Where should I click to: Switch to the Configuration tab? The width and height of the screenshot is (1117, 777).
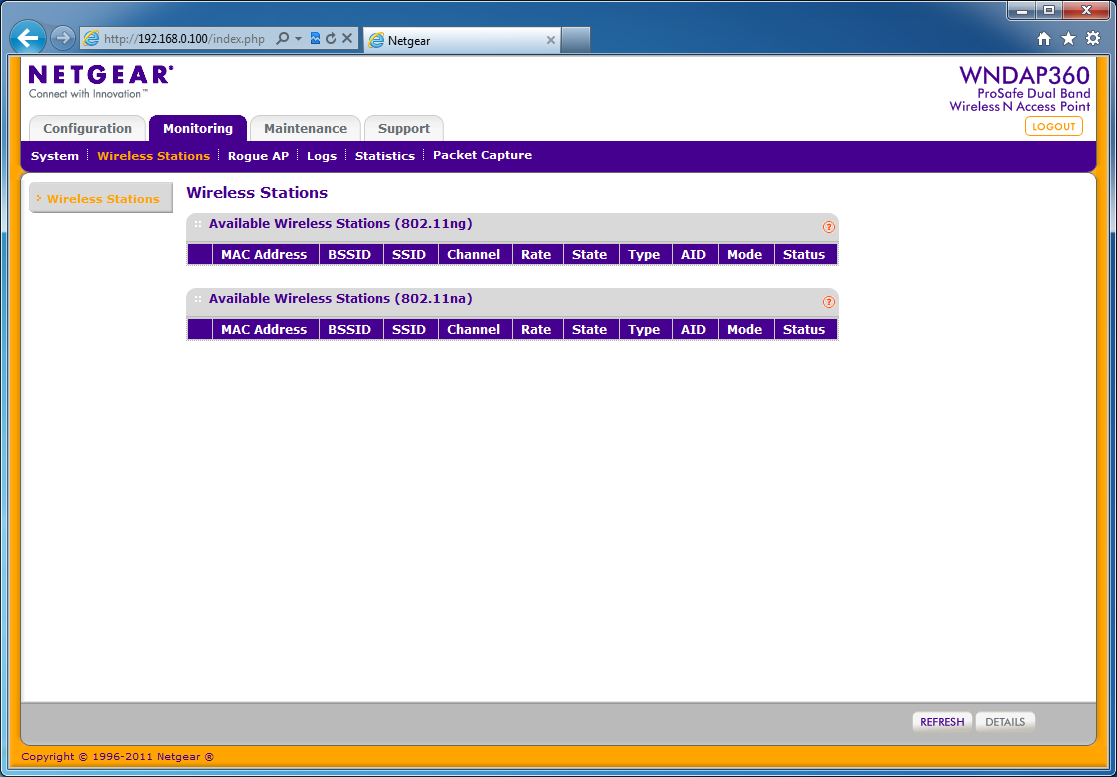88,129
